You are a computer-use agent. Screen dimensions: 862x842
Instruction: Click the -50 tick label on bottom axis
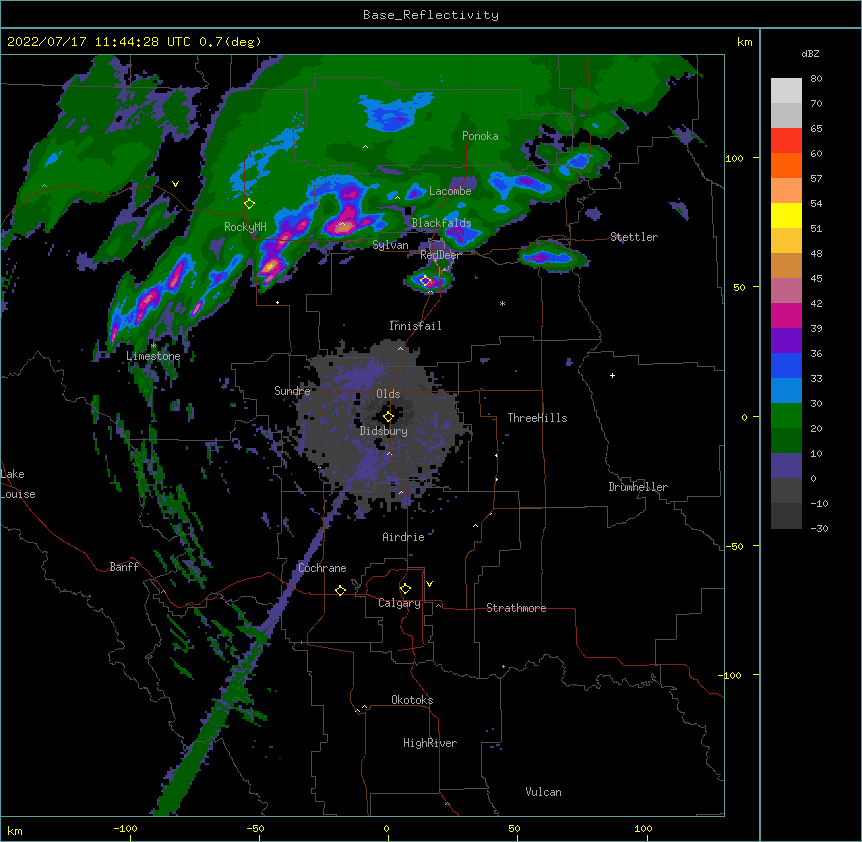255,829
